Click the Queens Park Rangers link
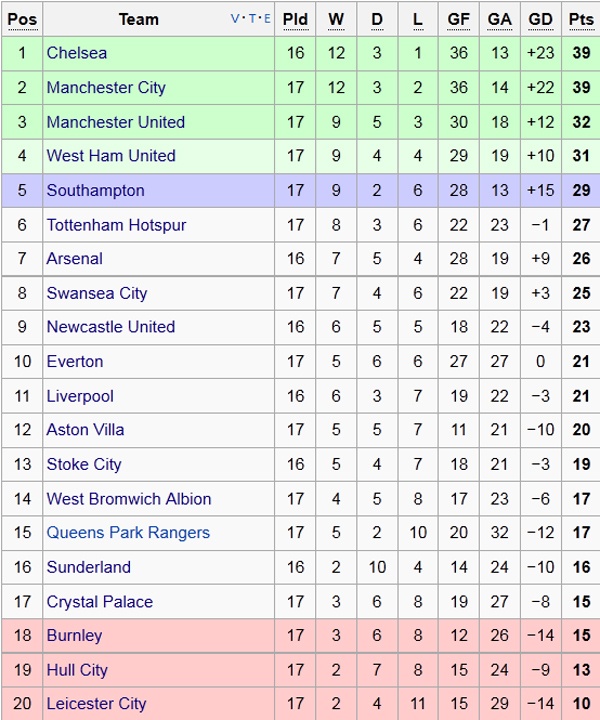 coord(128,533)
